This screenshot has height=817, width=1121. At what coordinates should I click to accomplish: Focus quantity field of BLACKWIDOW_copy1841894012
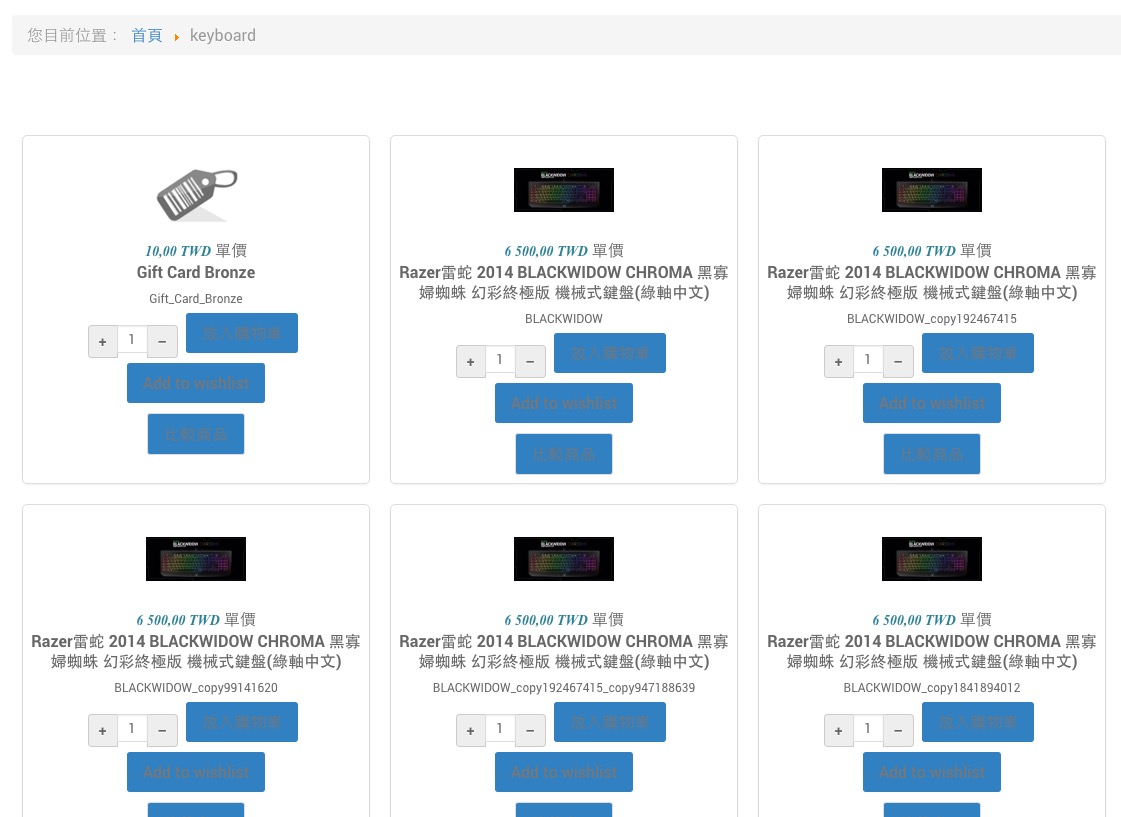(x=868, y=728)
